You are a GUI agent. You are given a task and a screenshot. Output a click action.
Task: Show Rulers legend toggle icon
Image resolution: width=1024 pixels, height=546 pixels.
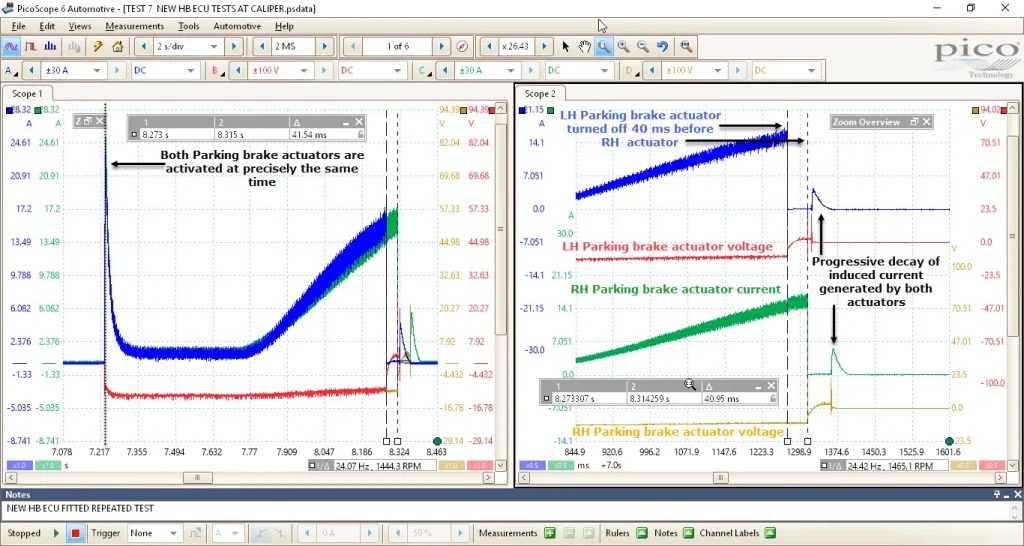pos(642,533)
